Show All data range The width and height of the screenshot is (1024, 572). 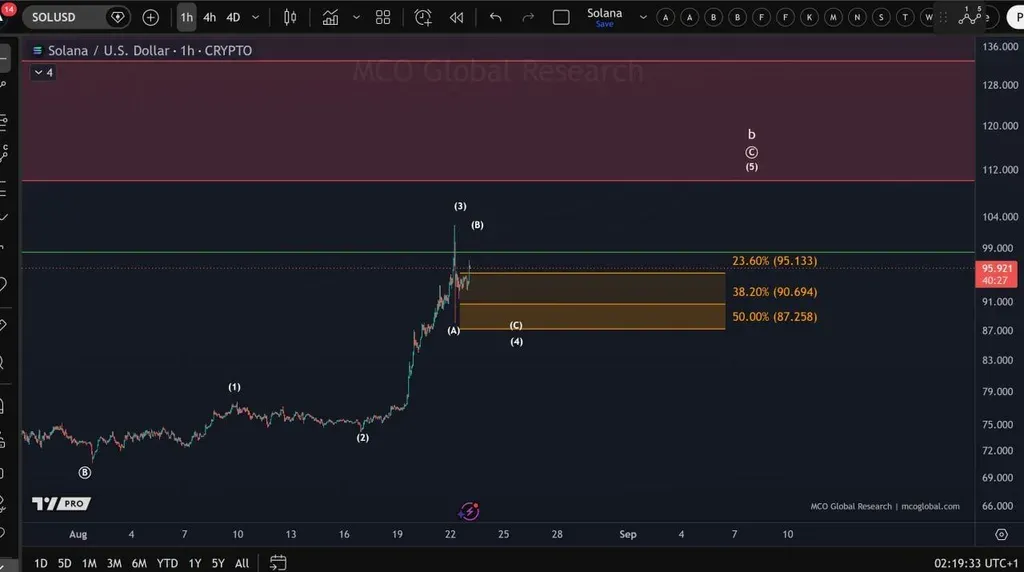[242, 563]
